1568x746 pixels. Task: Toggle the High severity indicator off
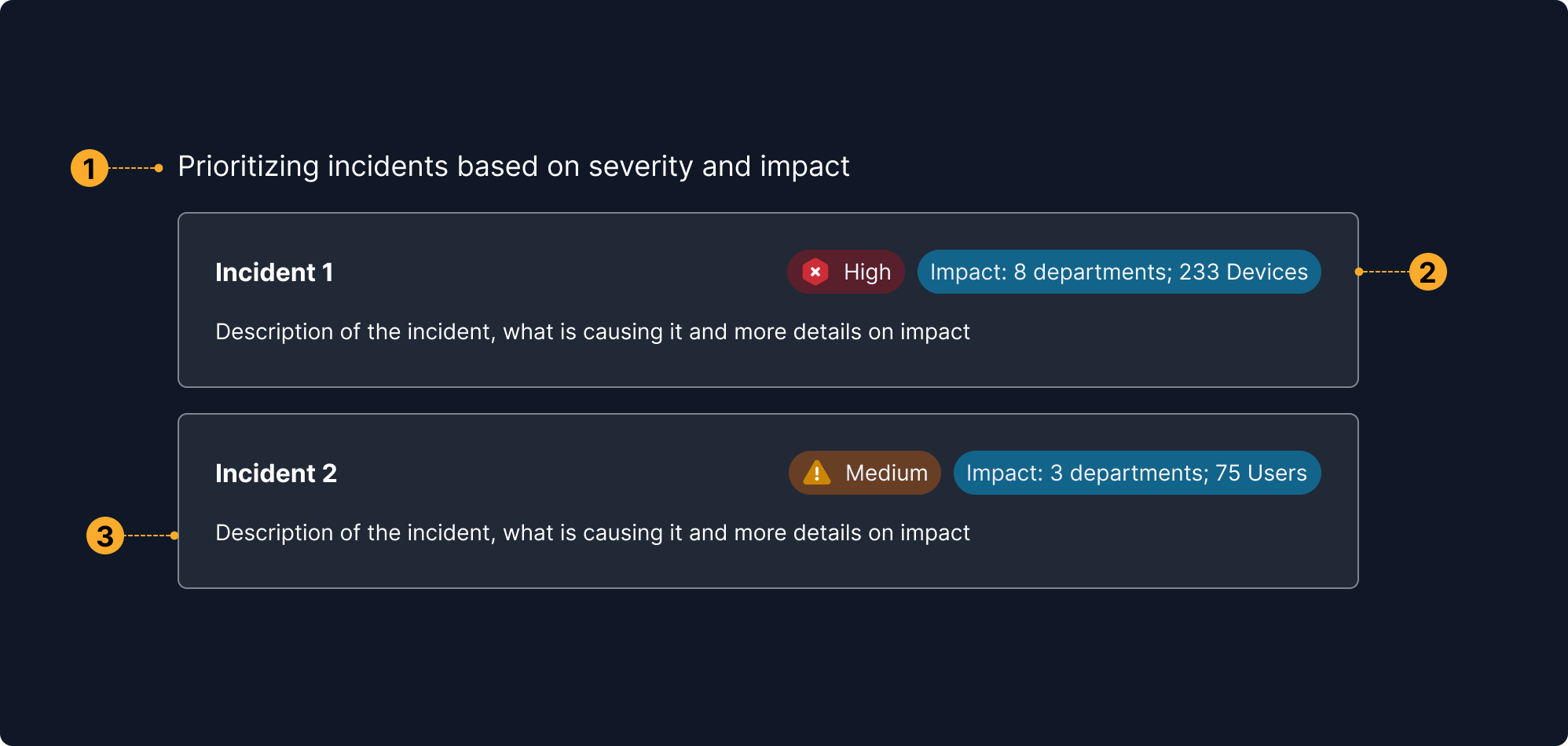click(846, 271)
